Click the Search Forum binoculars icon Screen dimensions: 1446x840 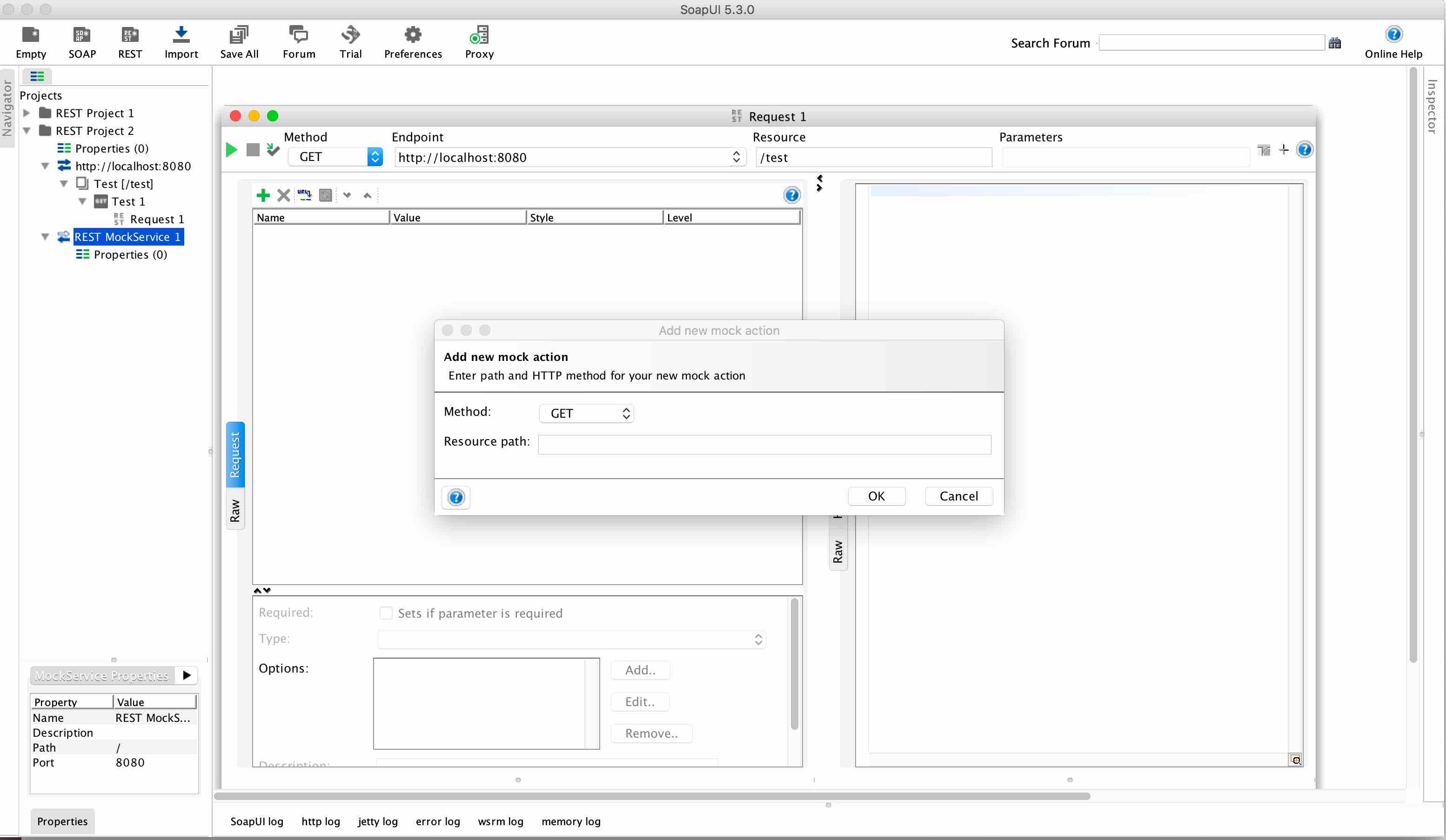point(1335,43)
